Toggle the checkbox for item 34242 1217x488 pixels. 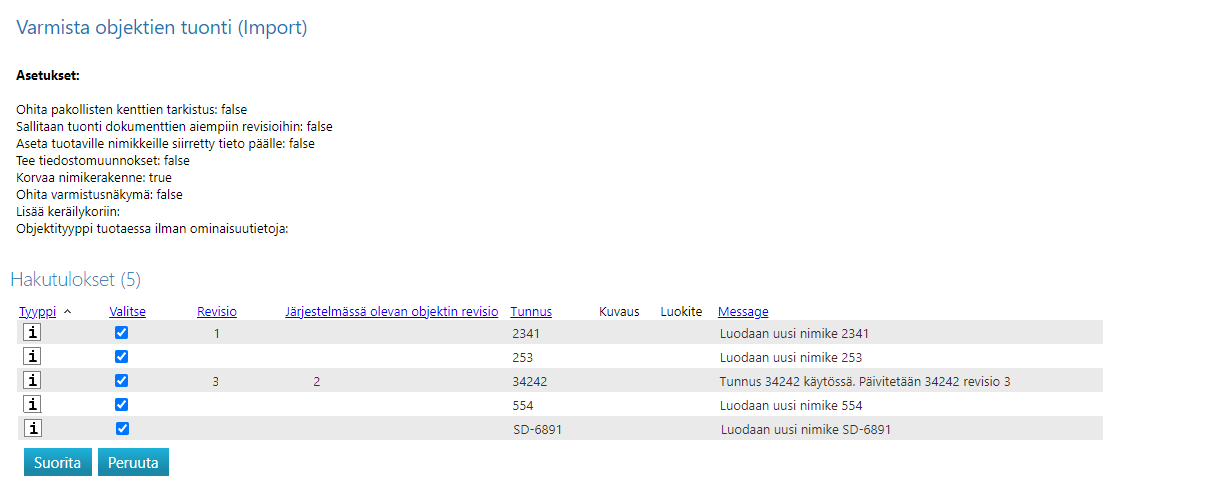(x=122, y=380)
